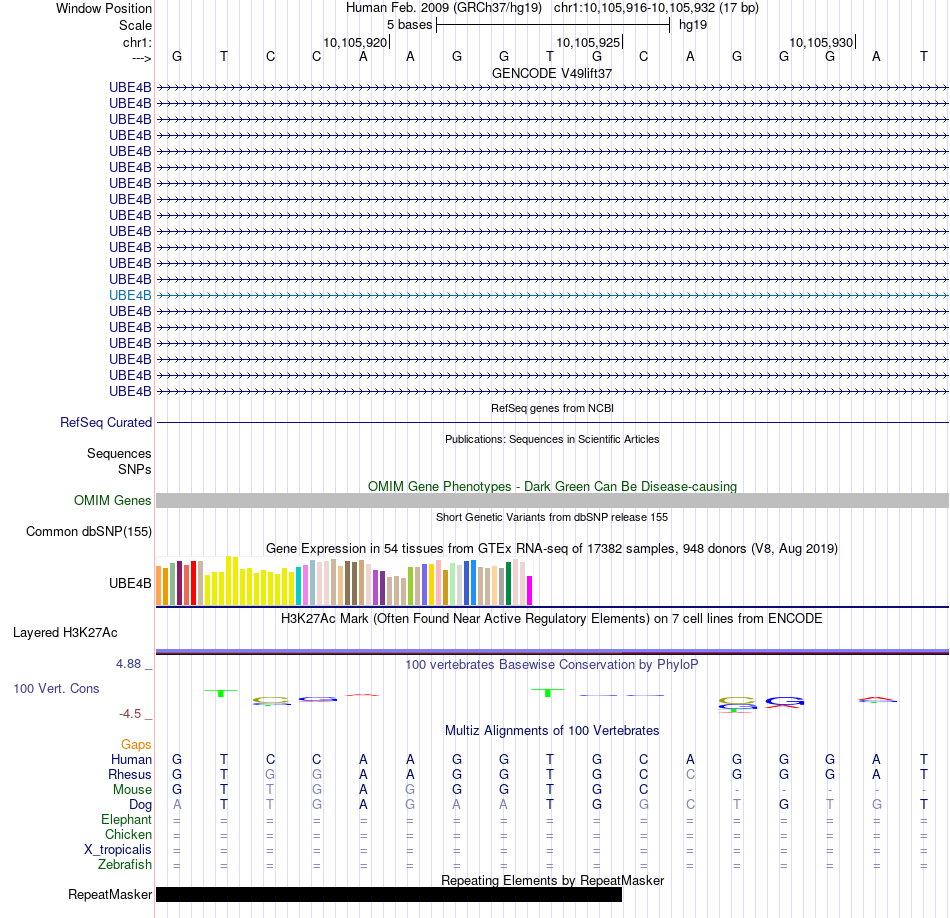The height and width of the screenshot is (918, 950).
Task: Click the light-blue highlighted UBE4B transcript label
Action: (130, 296)
